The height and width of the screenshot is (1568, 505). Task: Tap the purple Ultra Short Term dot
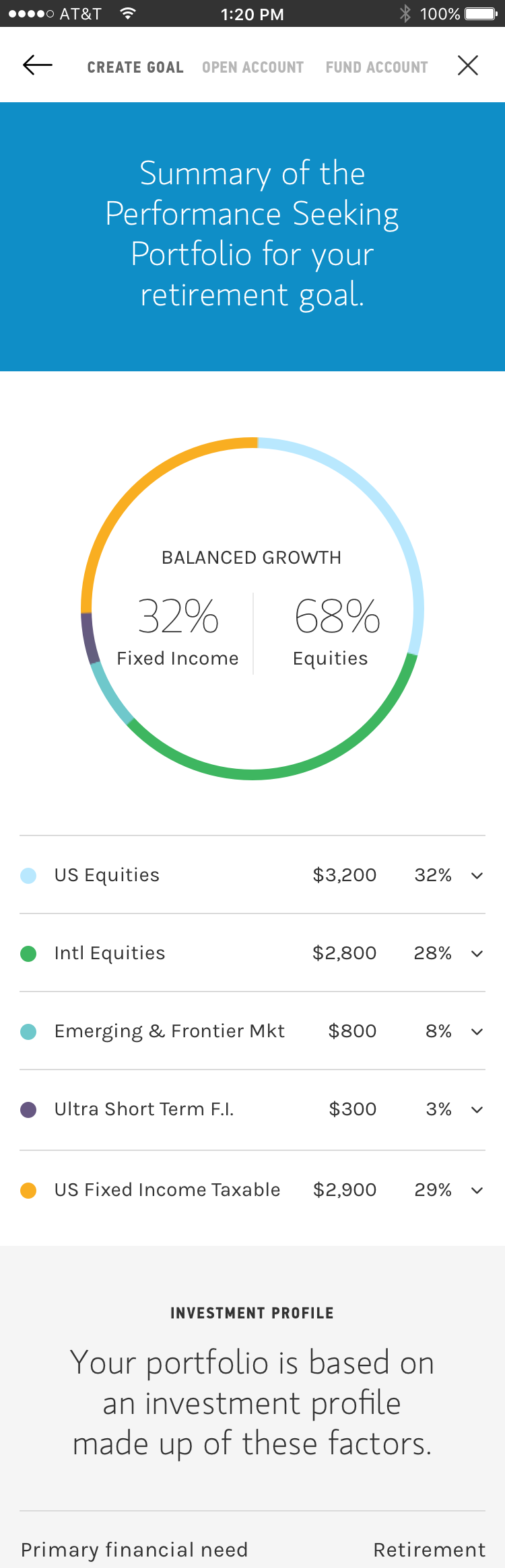pos(28,1109)
